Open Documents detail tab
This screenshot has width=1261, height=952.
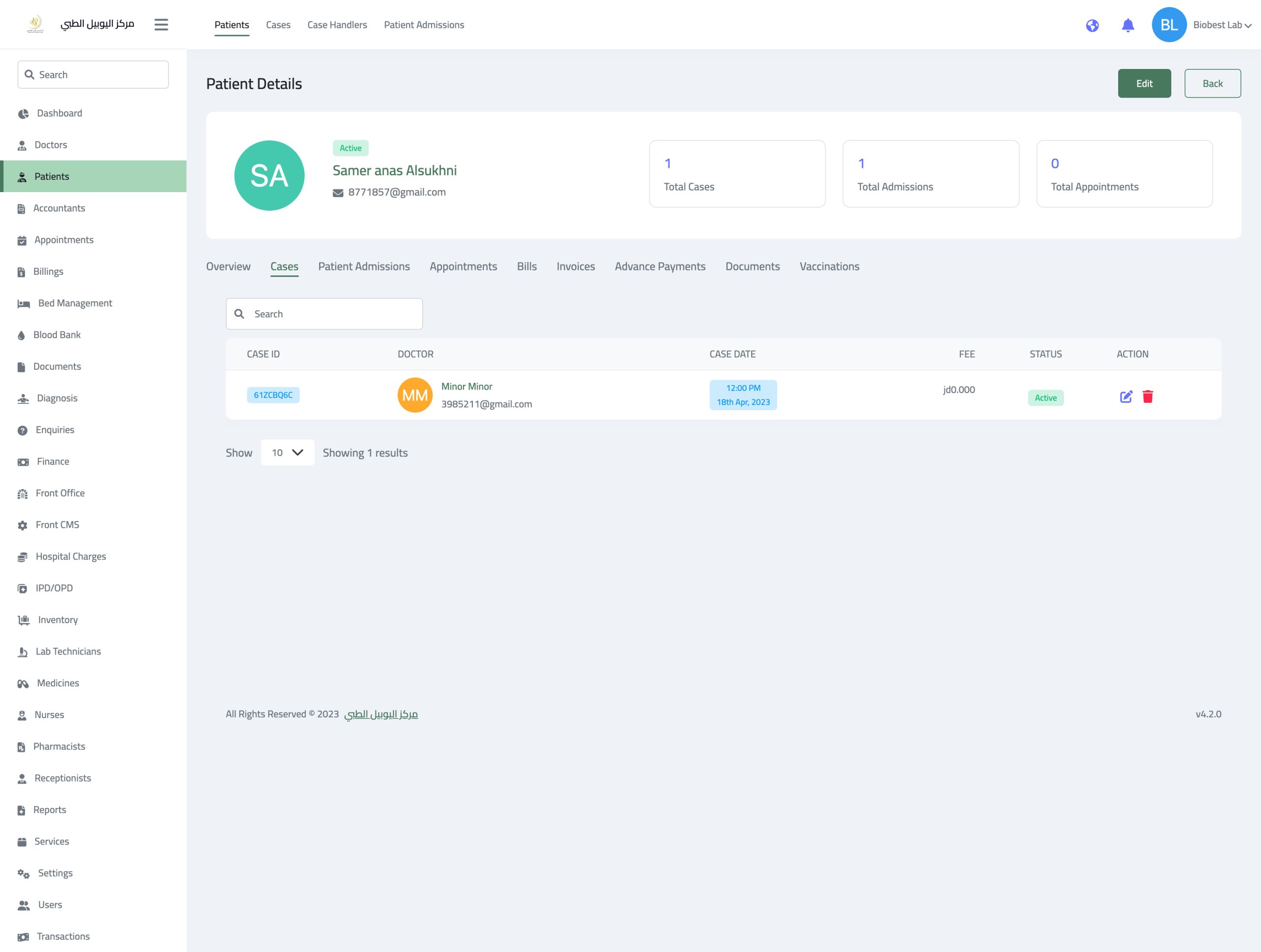[752, 266]
